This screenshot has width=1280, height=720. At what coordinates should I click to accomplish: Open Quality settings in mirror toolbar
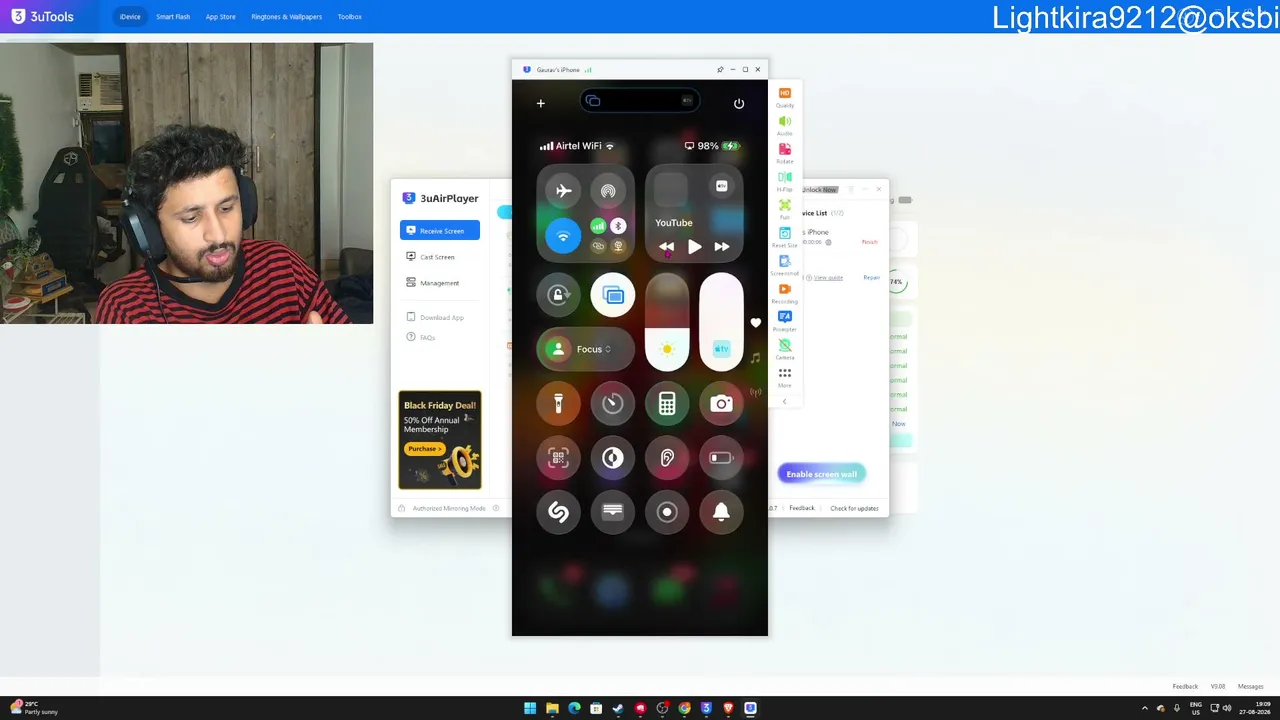[785, 97]
